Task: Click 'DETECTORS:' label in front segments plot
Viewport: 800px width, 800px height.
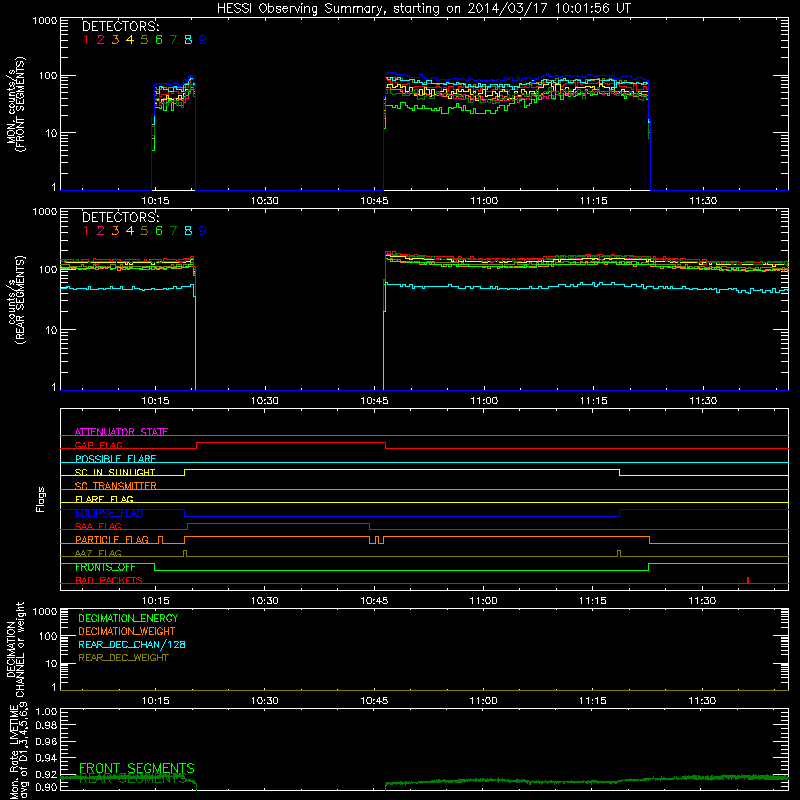Action: pyautogui.click(x=120, y=26)
